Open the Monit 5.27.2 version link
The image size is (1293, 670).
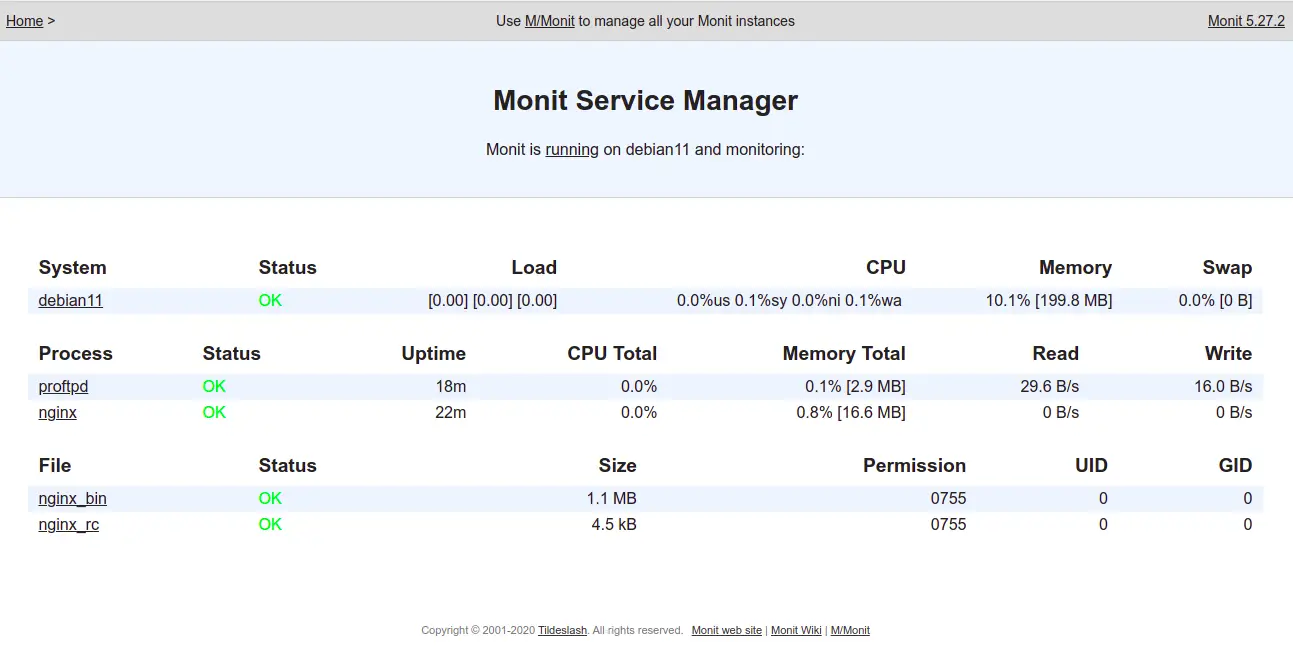coord(1246,20)
